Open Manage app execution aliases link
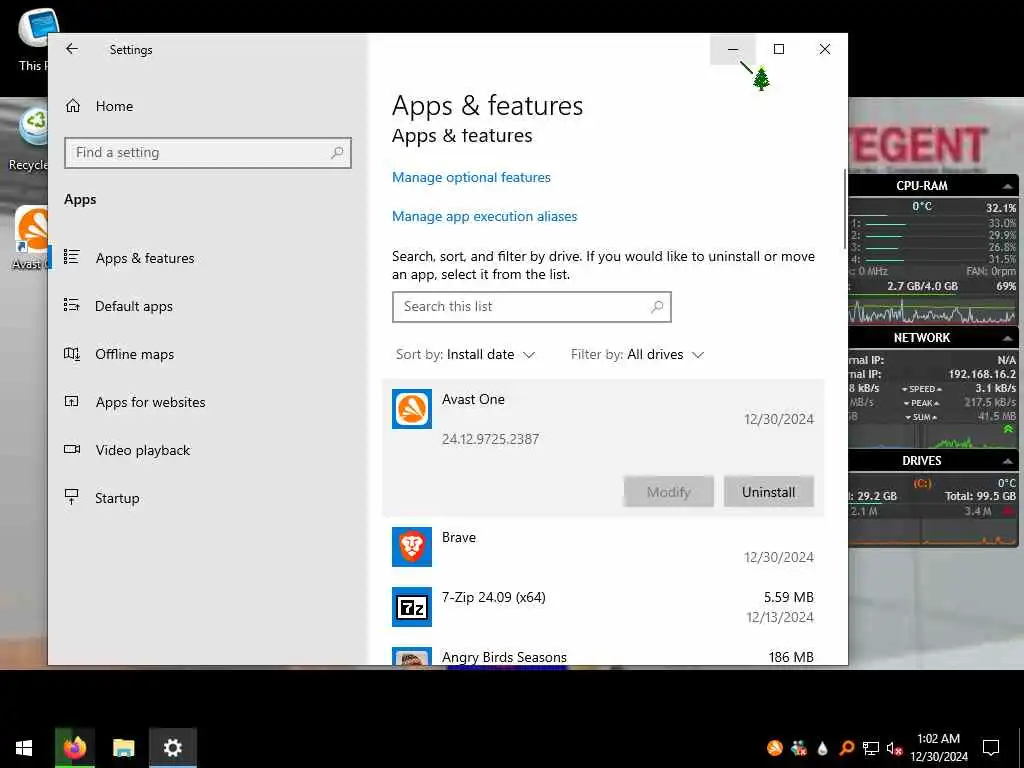The height and width of the screenshot is (768, 1024). click(x=485, y=216)
